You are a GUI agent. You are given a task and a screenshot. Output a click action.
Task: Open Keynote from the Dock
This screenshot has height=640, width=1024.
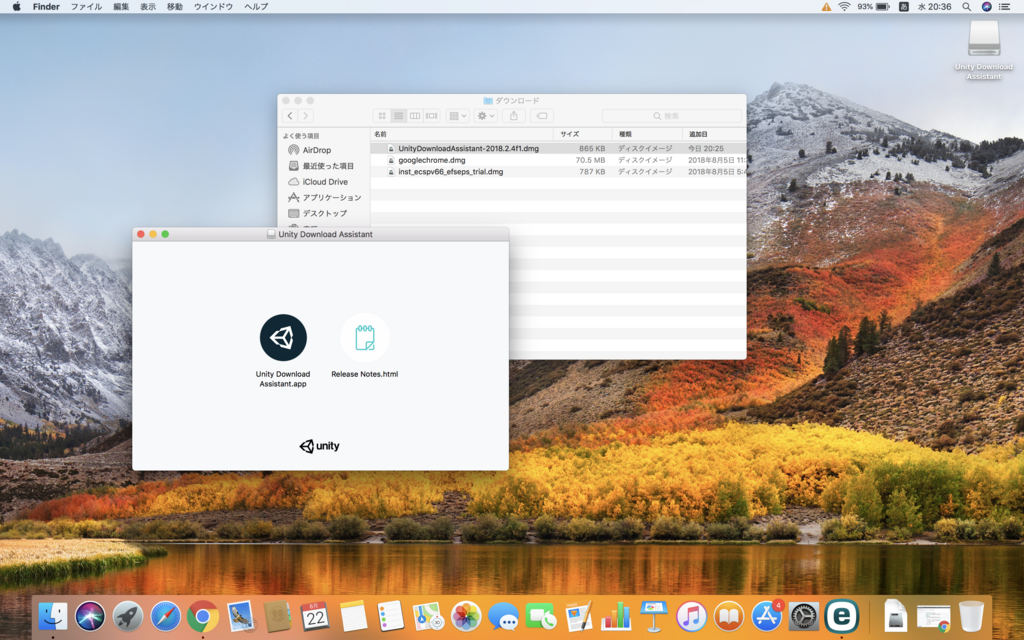tap(654, 616)
